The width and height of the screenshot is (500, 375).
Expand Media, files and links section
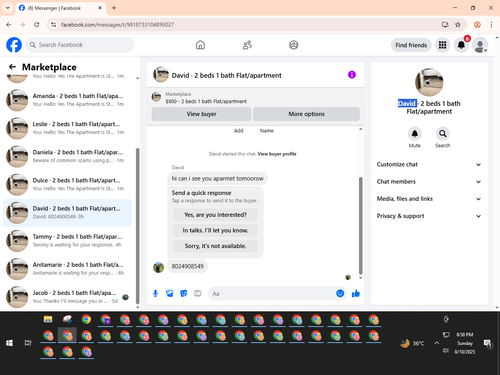[x=429, y=199]
